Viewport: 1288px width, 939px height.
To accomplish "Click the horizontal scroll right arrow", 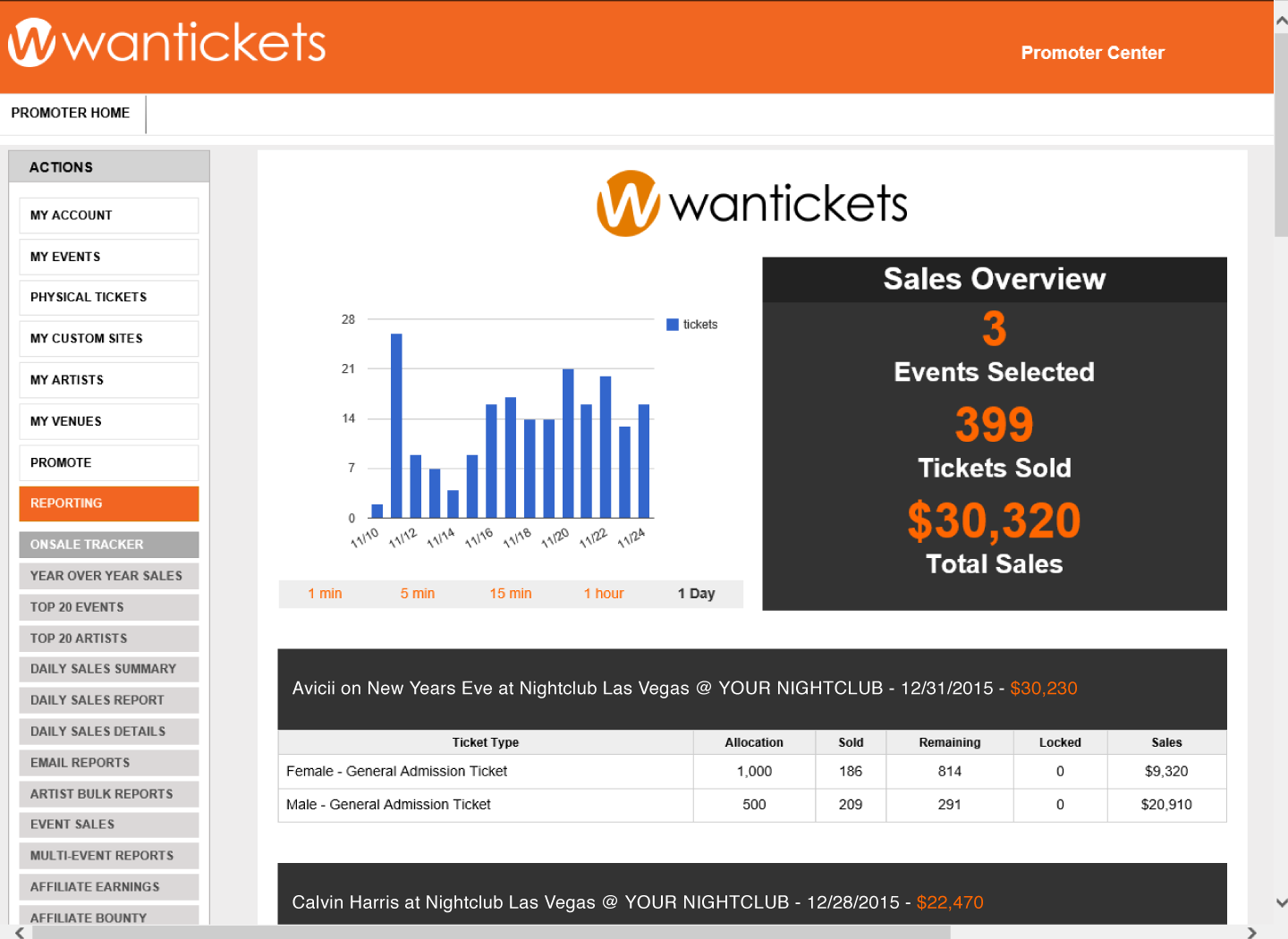I will 1252,932.
